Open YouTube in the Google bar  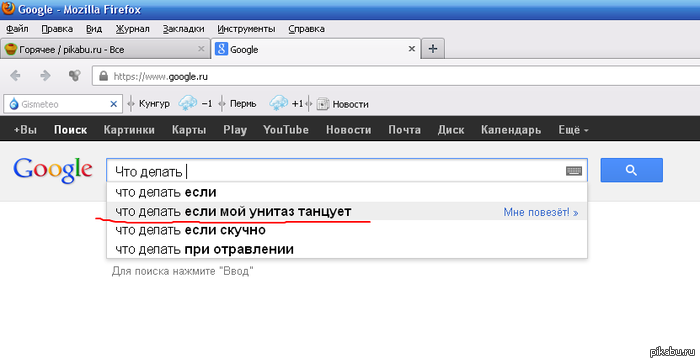[286, 130]
